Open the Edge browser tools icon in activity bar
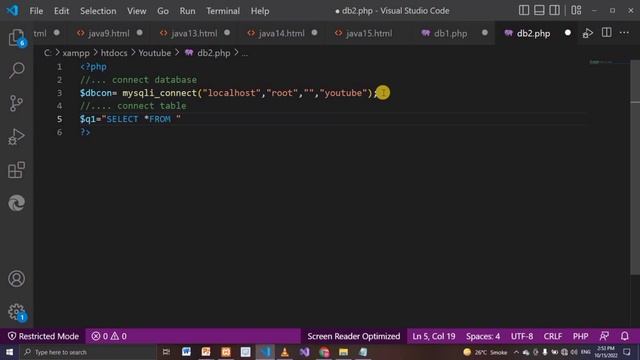Viewport: 640px width, 360px height. click(16, 203)
